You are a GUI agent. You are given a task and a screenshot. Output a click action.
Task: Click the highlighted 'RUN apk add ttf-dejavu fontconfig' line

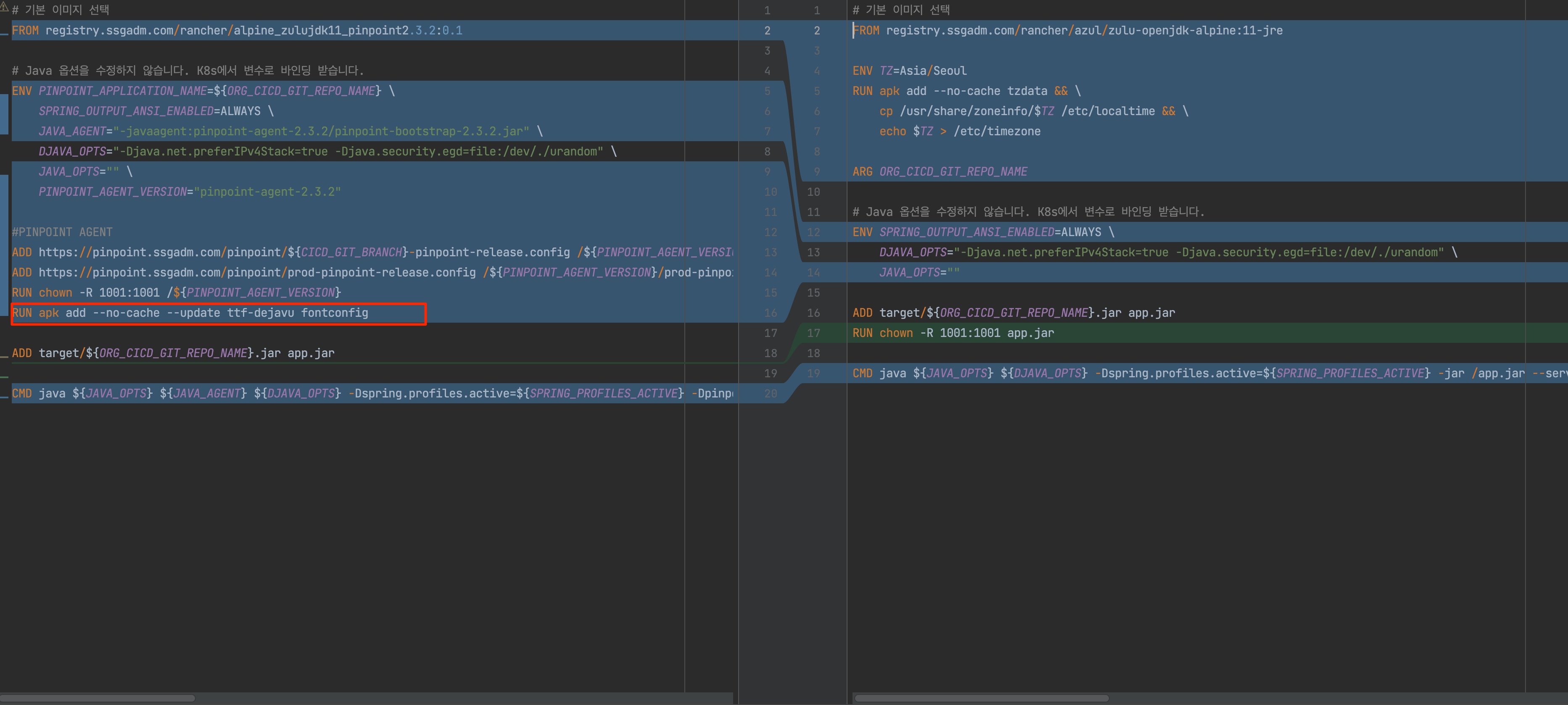pyautogui.click(x=190, y=313)
